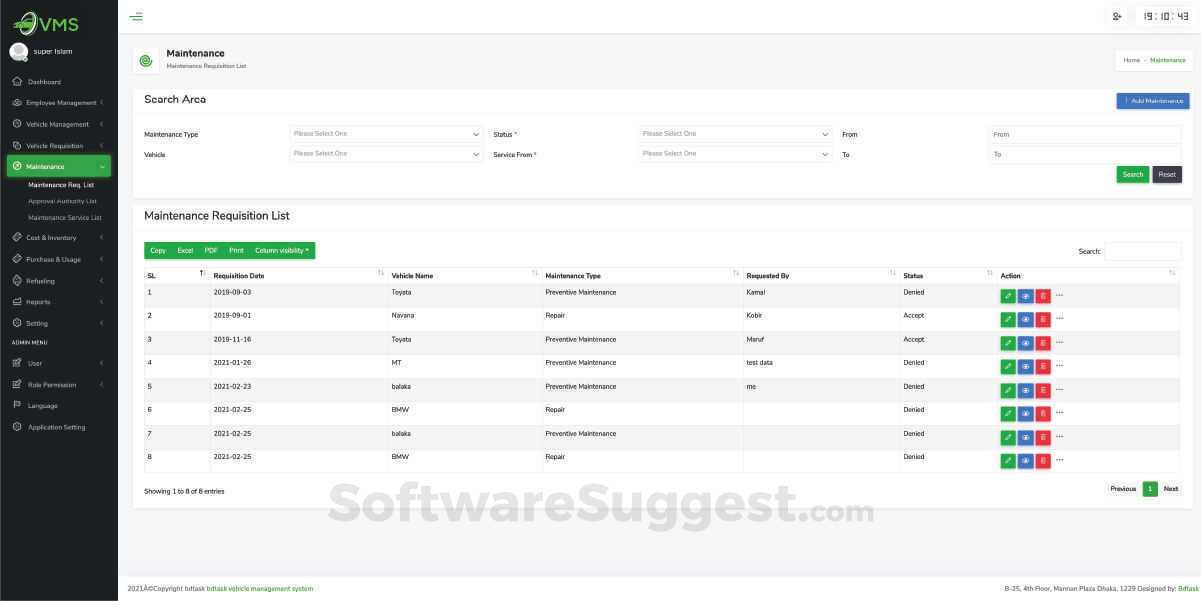Screen dimensions: 1201x601
Task: Click inside the Search input field
Action: pyautogui.click(x=1142, y=251)
